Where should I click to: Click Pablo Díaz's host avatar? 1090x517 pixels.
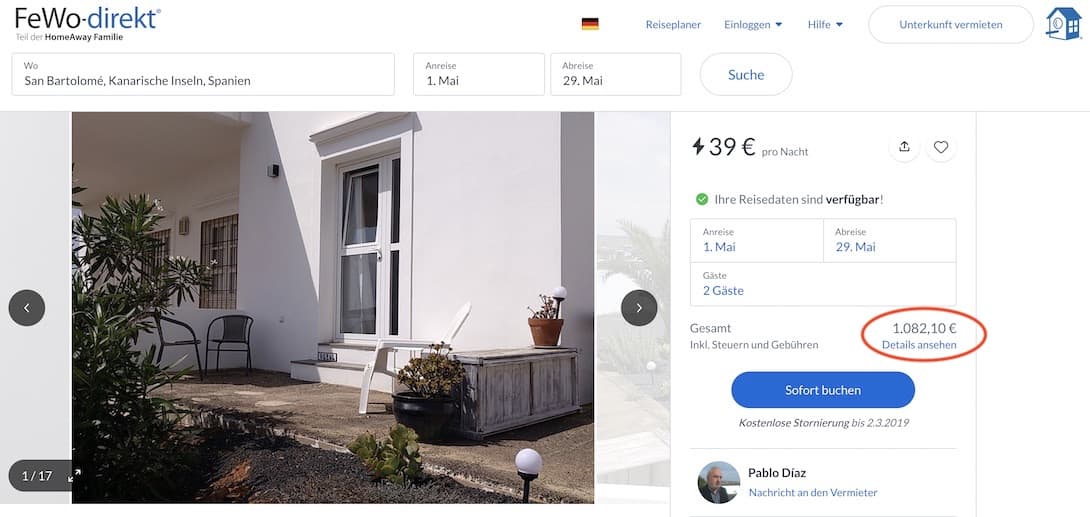719,482
